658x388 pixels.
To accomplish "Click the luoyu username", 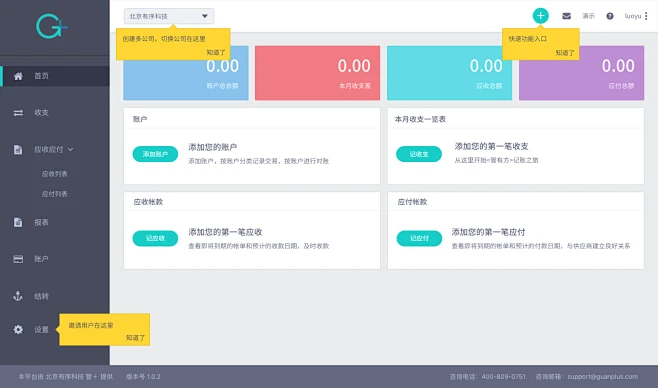I will tap(633, 16).
